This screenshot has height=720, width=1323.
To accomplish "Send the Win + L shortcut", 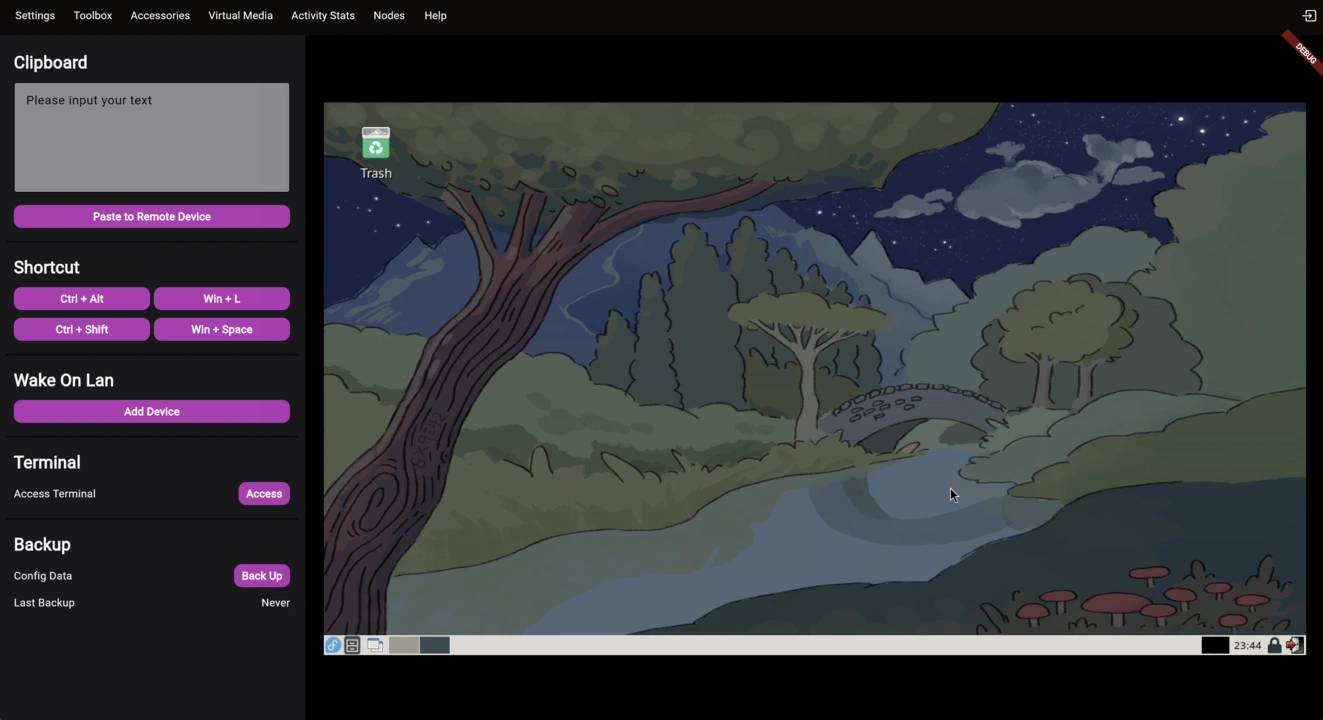I will (x=222, y=299).
